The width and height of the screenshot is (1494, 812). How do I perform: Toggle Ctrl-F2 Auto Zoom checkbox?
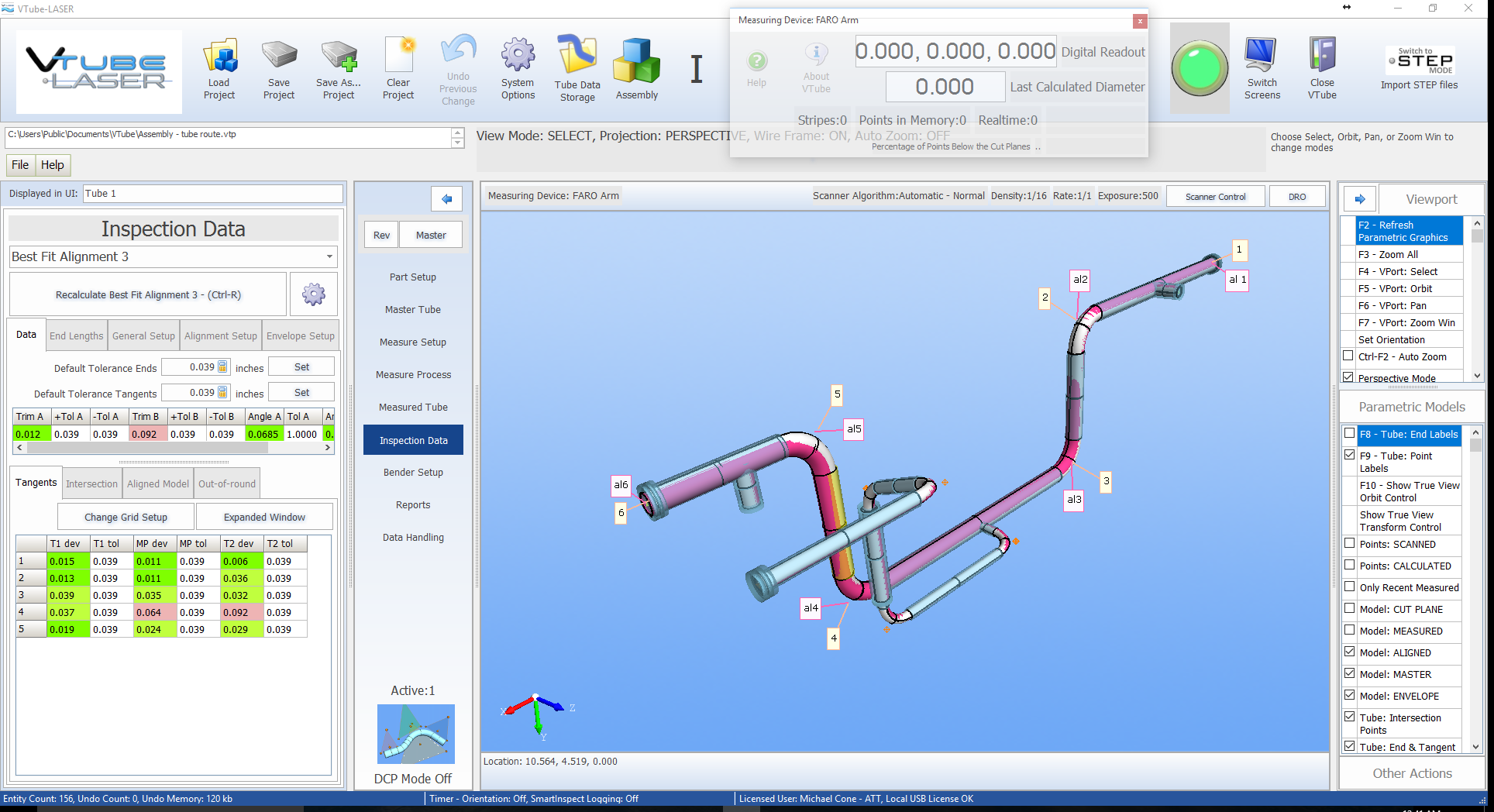tap(1348, 356)
